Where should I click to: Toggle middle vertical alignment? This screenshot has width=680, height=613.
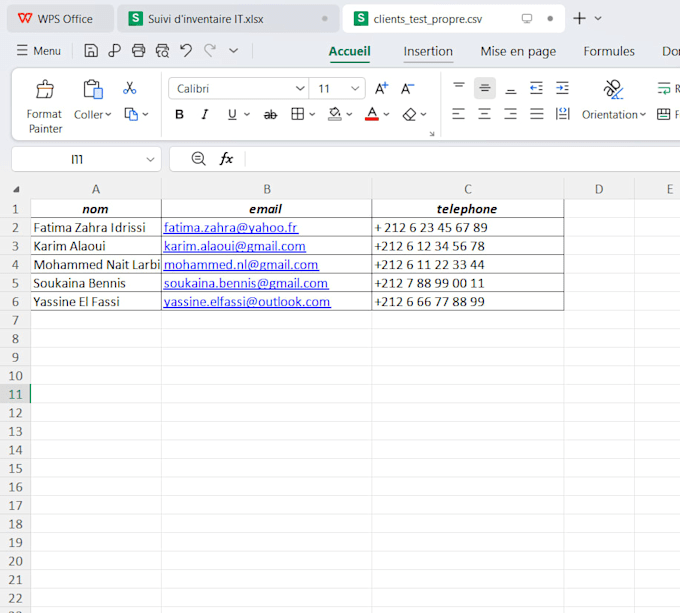tap(485, 88)
